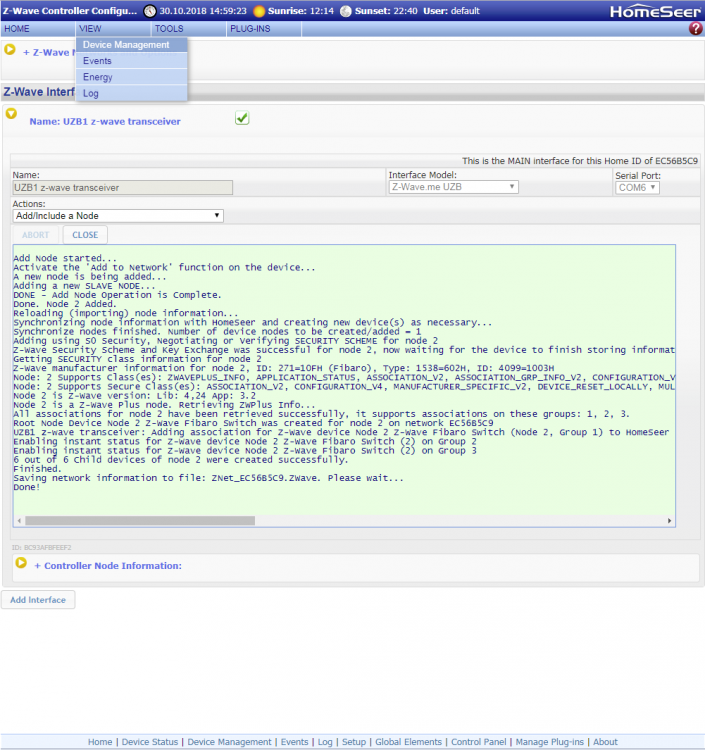Toggle the green interface enabled checkbox
The height and width of the screenshot is (750, 705).
(x=242, y=119)
